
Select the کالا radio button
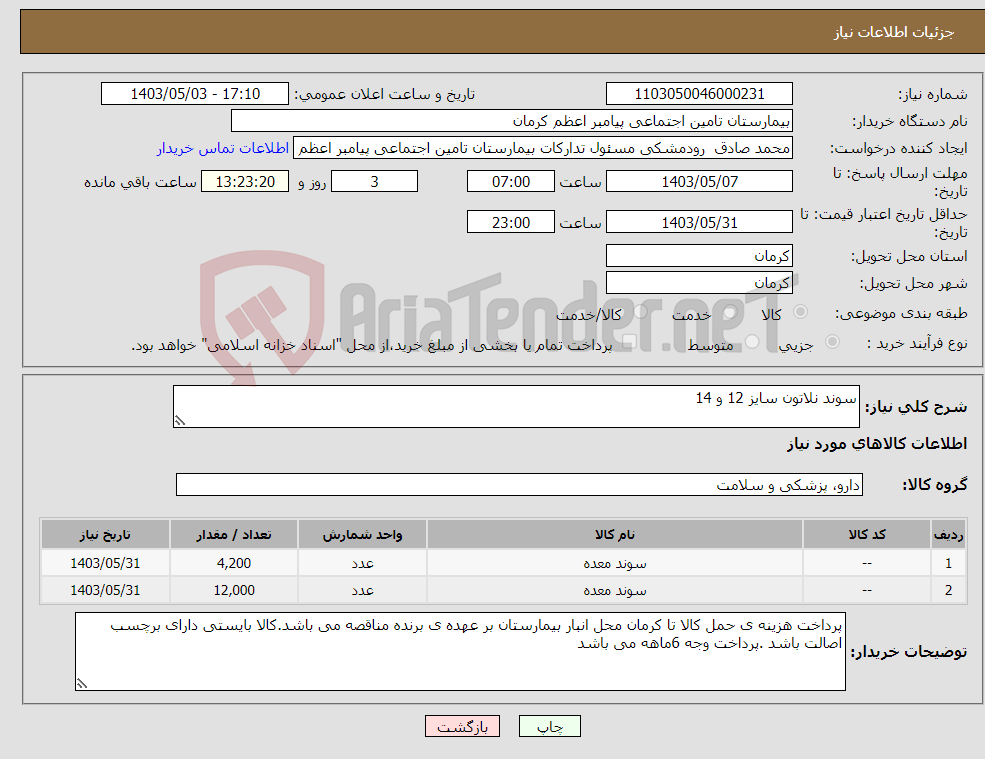coord(800,312)
